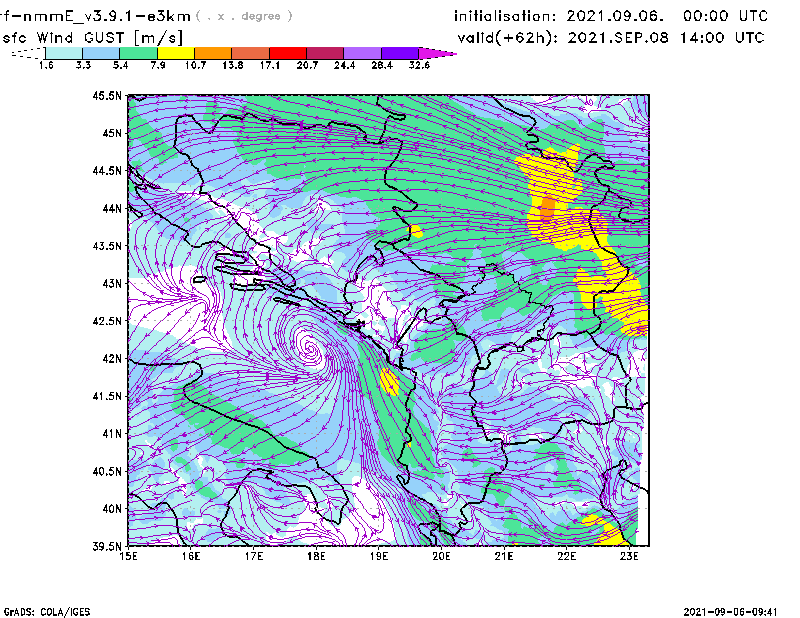This screenshot has height=618, width=800.
Task: Click the 40.5N latitude label
Action: 108,471
